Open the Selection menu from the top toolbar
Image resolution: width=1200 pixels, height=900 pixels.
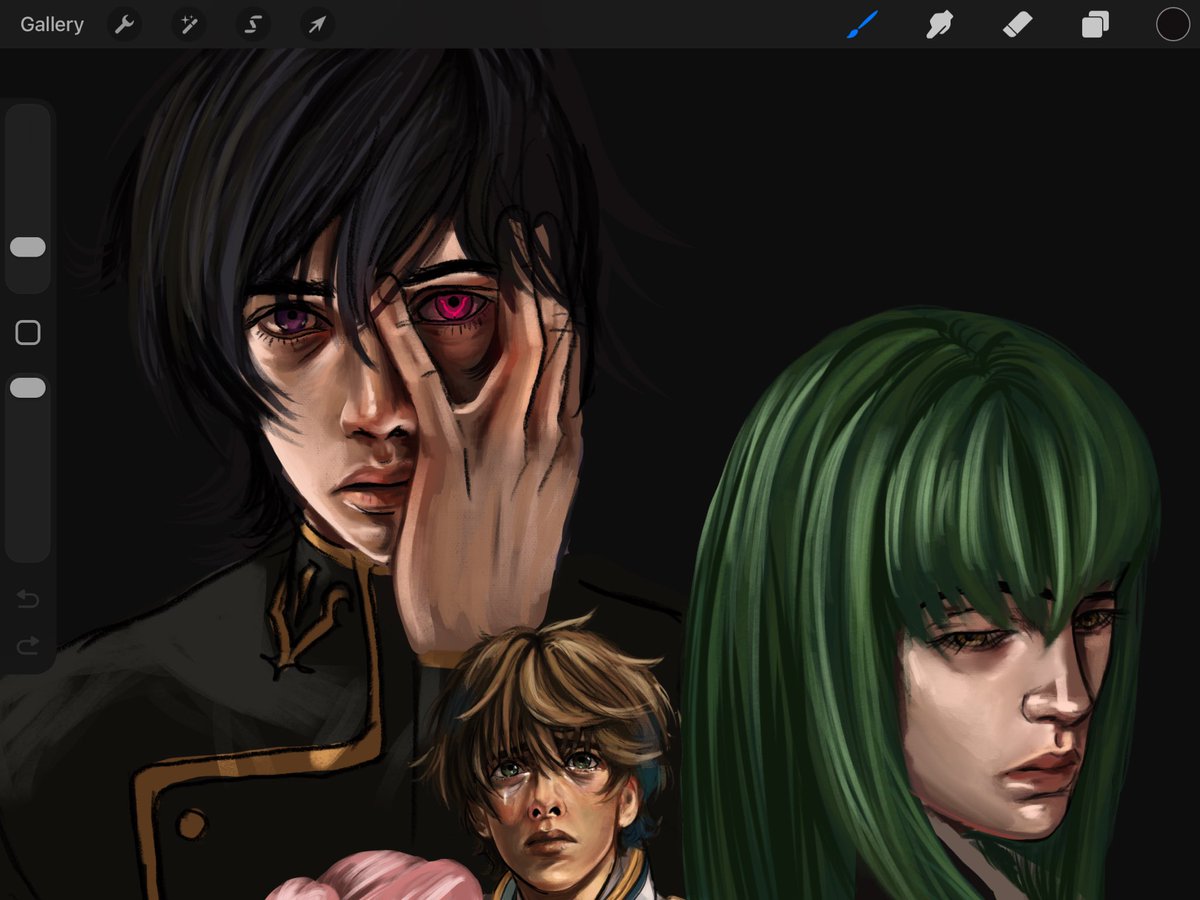pos(252,24)
